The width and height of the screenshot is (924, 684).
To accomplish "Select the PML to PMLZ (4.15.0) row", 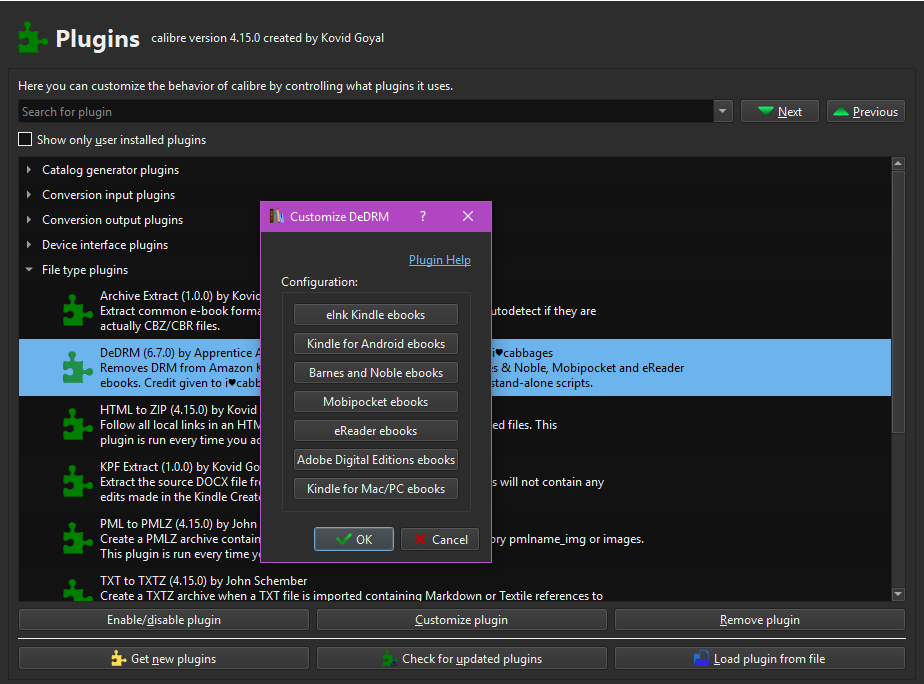I will (x=454, y=538).
